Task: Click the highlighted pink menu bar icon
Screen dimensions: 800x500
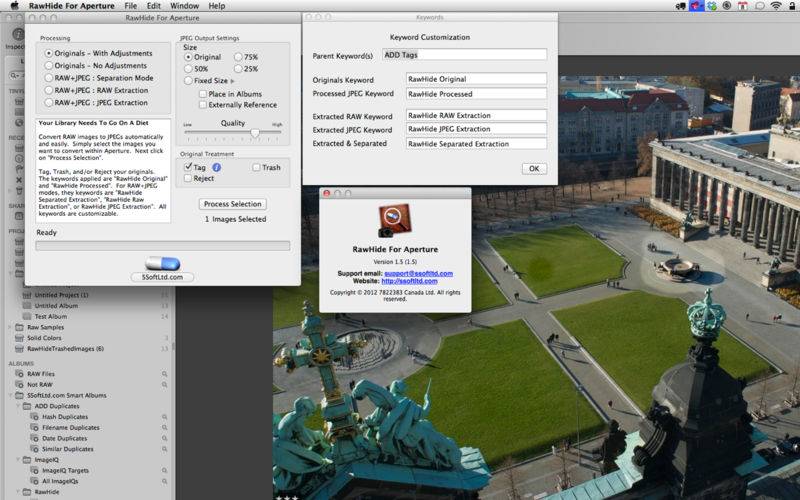Action: click(x=696, y=6)
